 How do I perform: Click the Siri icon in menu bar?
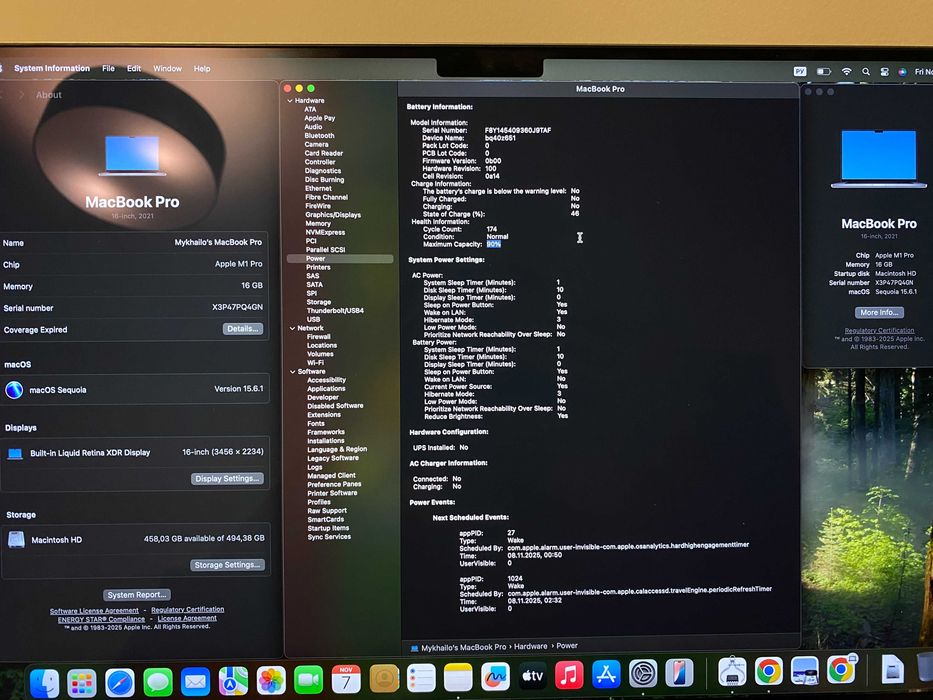[x=903, y=71]
